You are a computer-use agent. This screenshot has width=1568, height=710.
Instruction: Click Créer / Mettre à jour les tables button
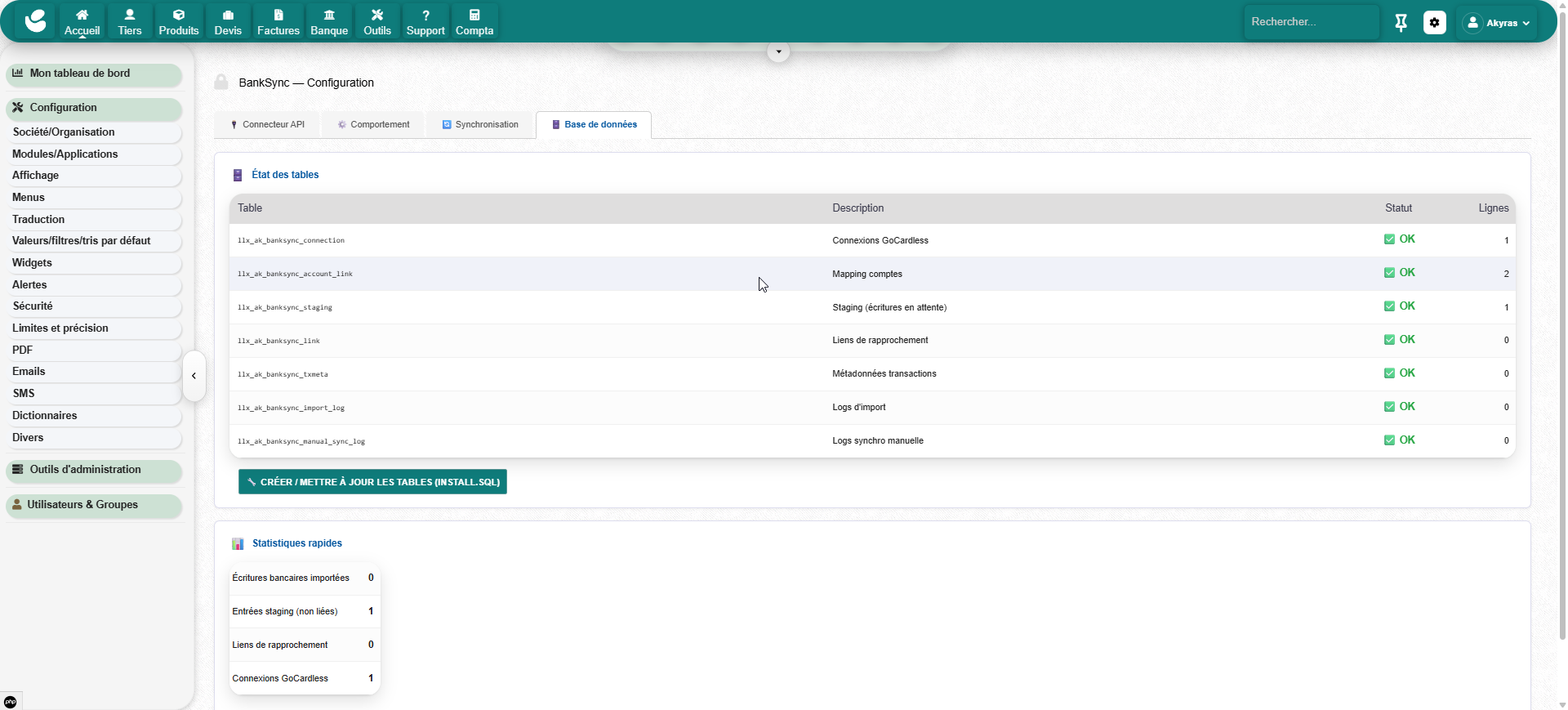point(372,482)
